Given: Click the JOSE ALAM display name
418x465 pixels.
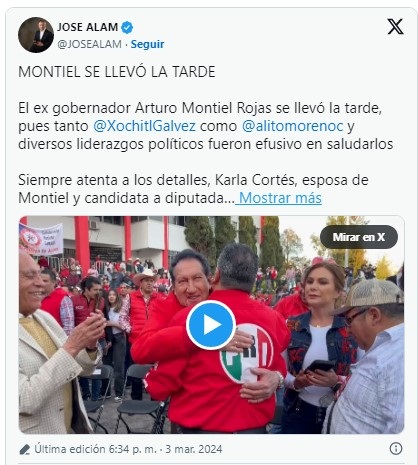Looking at the screenshot, I should click(87, 27).
